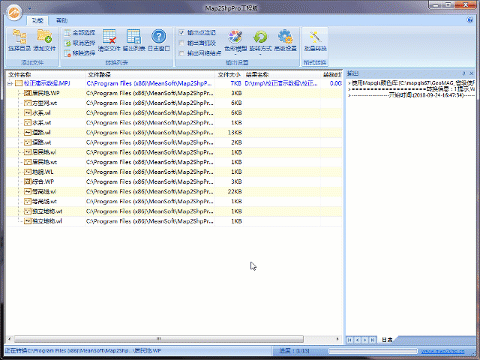Click the 添加文件 folder-plus icon
The image size is (480, 360).
coord(44,36)
